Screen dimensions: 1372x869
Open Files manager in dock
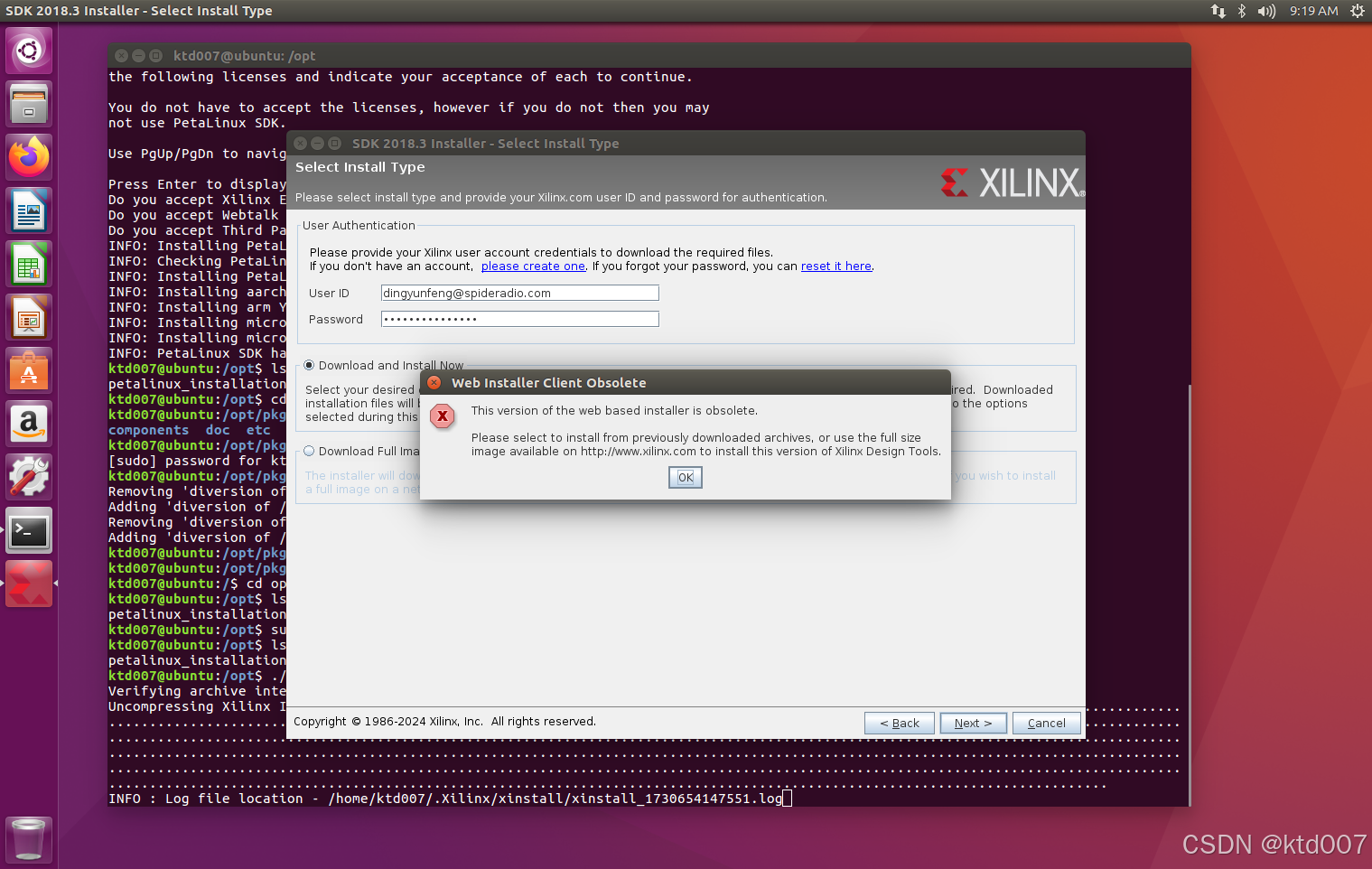pos(29,104)
